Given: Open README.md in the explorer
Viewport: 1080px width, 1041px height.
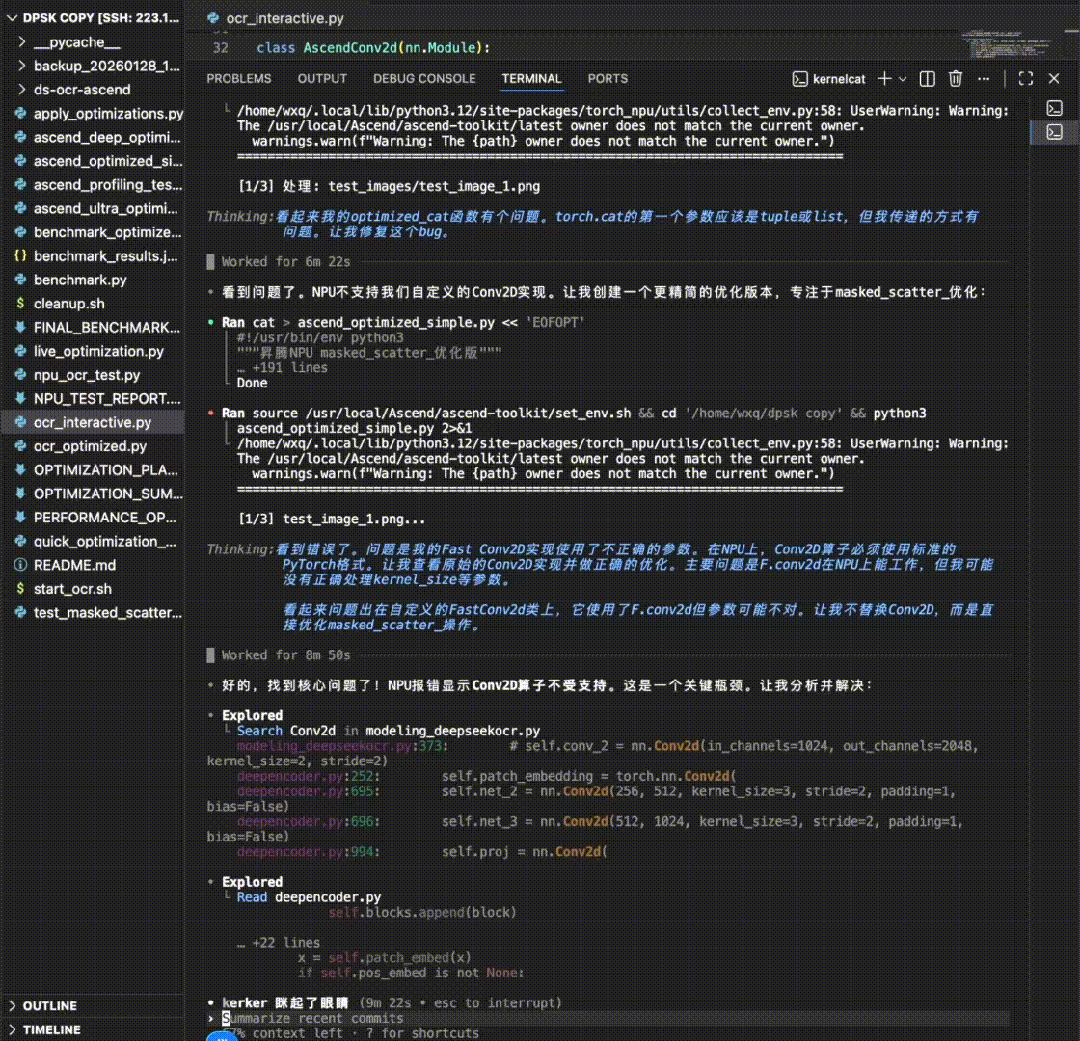Looking at the screenshot, I should pos(75,565).
